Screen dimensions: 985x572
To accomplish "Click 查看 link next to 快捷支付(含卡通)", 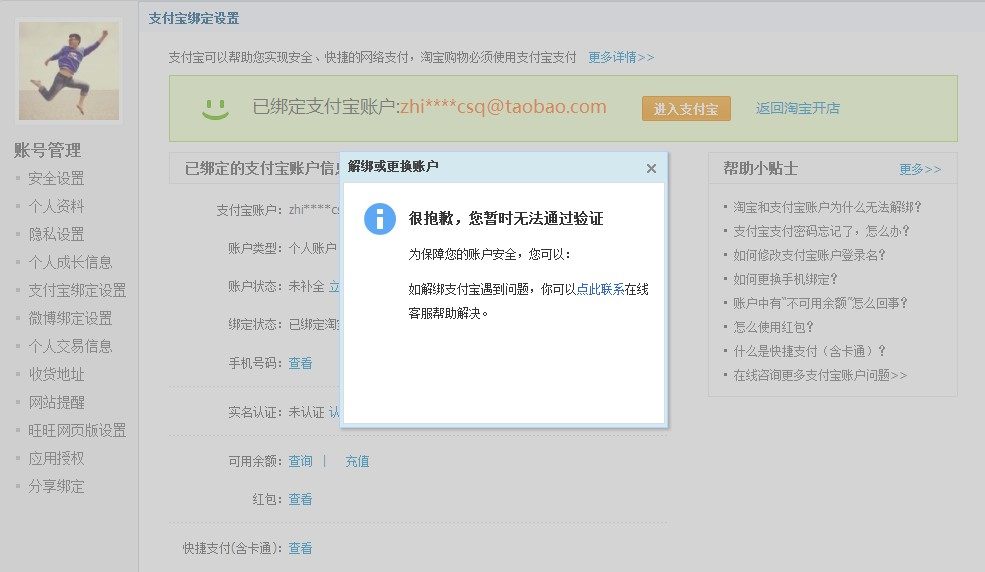I will click(x=300, y=548).
